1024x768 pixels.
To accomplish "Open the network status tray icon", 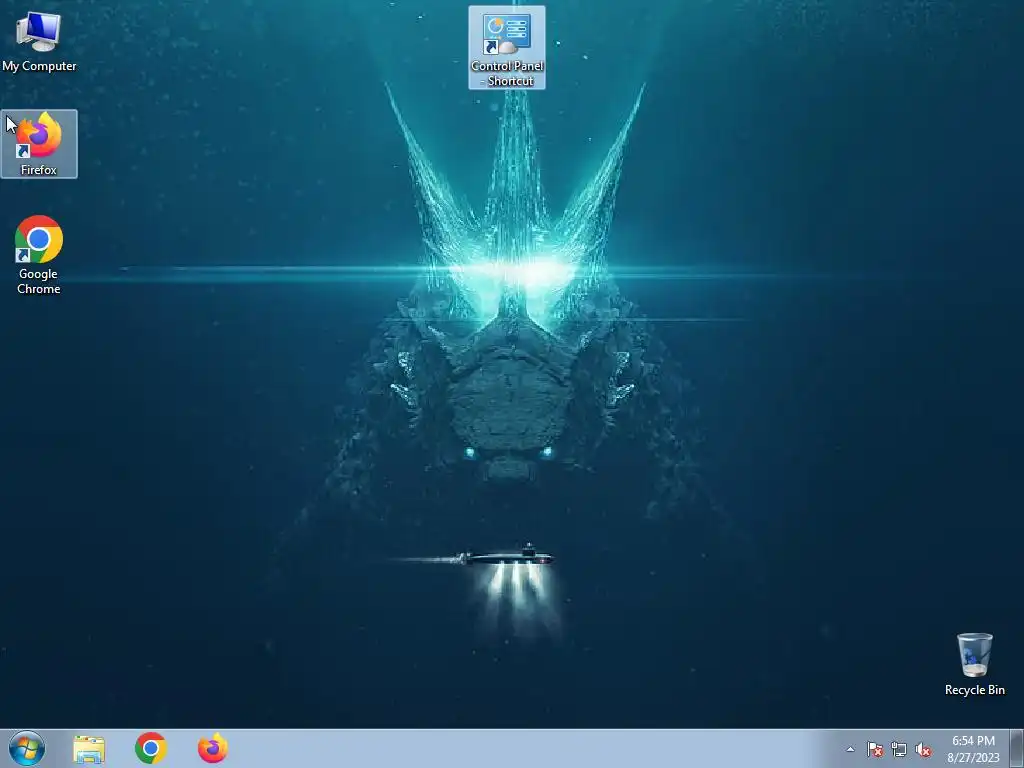I will click(x=899, y=749).
